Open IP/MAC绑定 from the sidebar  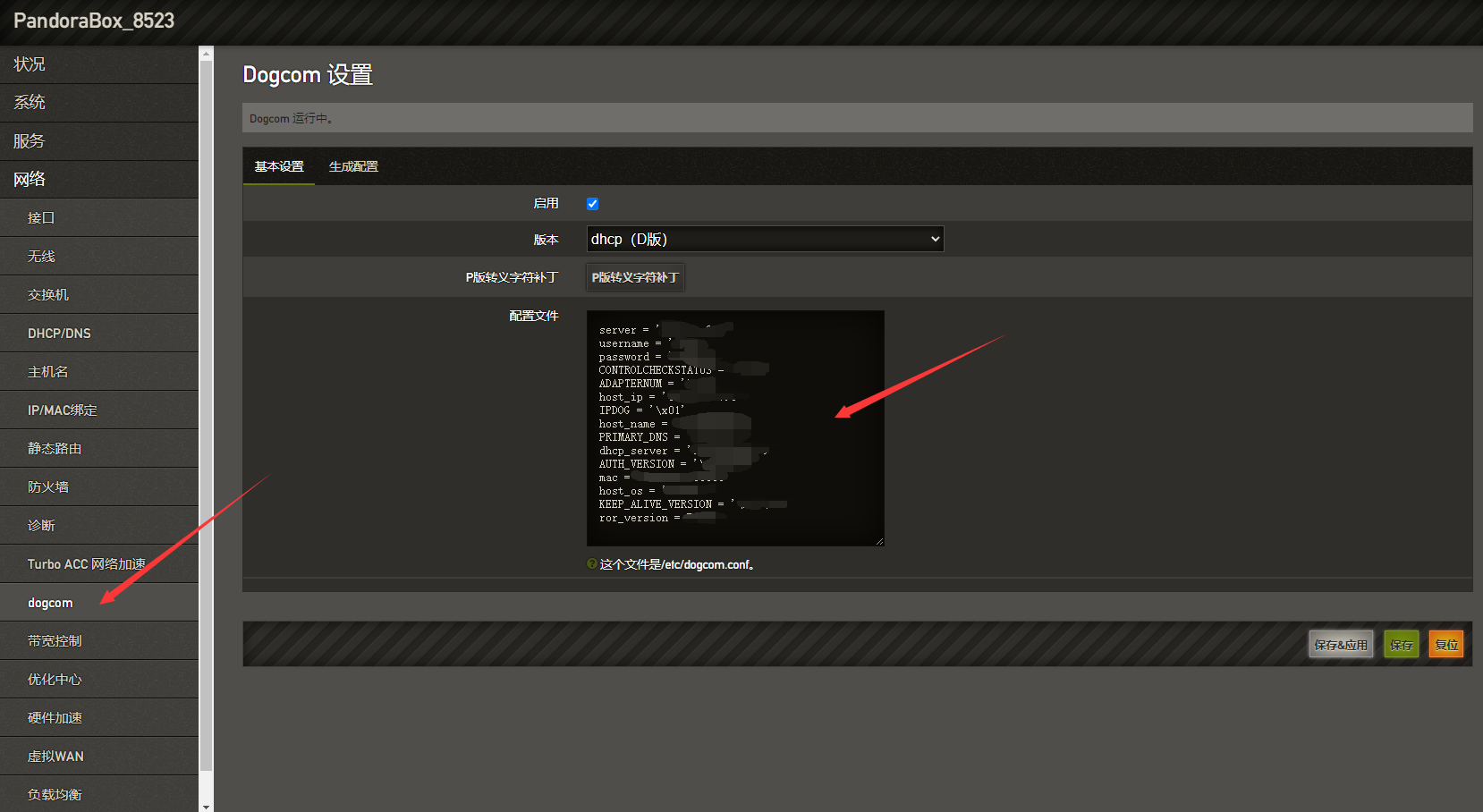pos(98,410)
